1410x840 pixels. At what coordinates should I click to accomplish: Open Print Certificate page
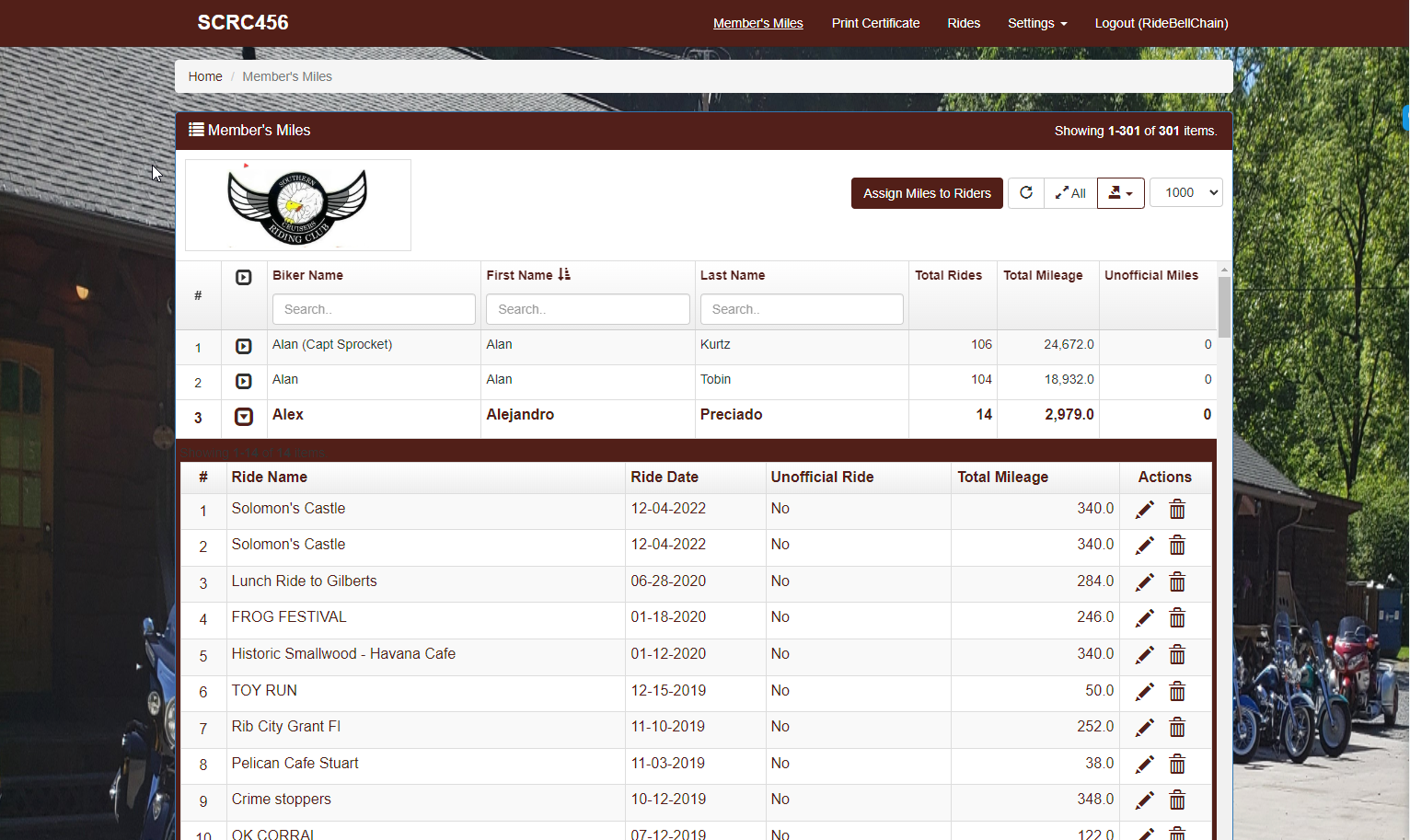coord(875,23)
